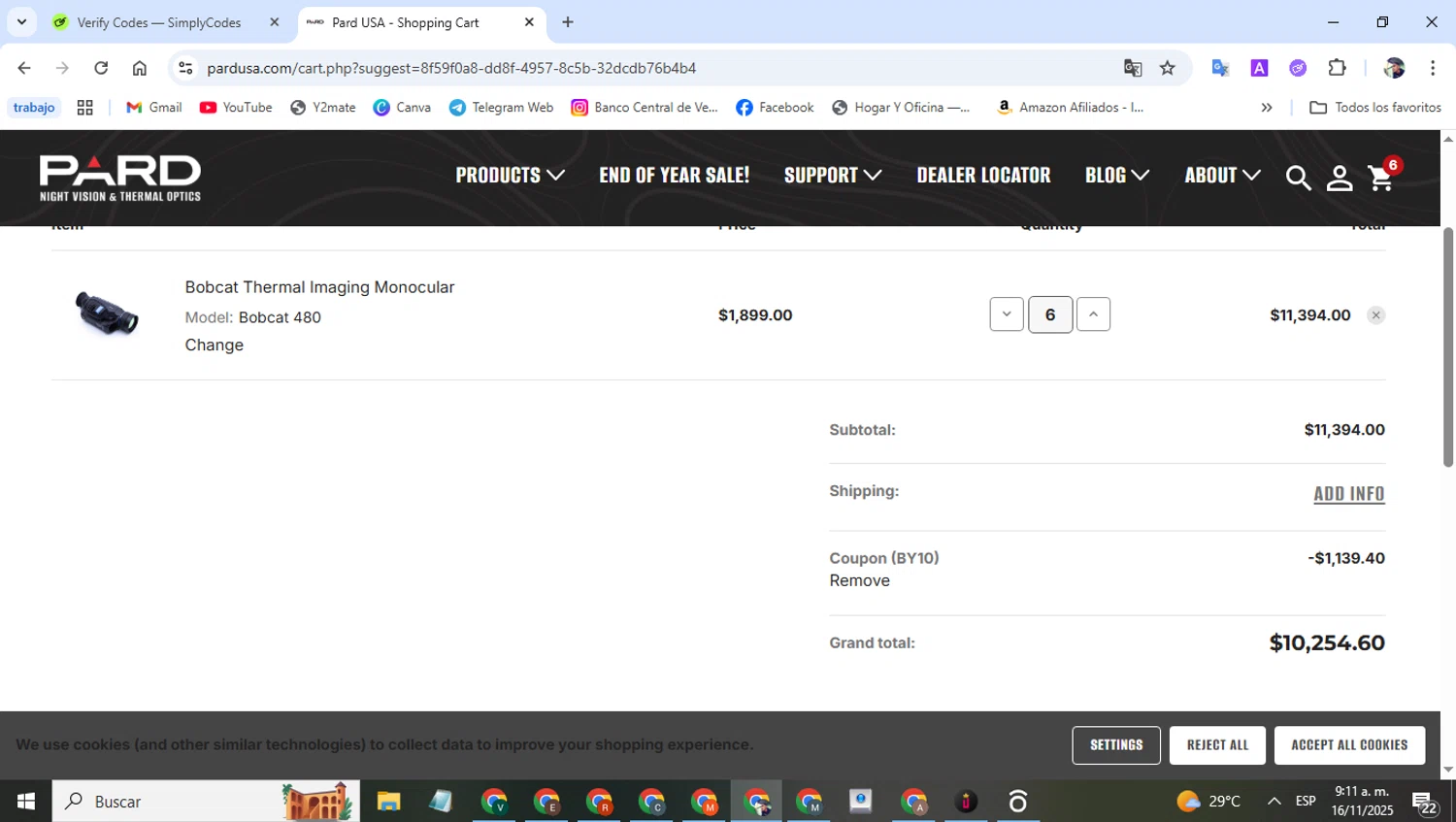Click Change under Model Bobcat 480
The width and height of the screenshot is (1456, 822).
pos(215,345)
